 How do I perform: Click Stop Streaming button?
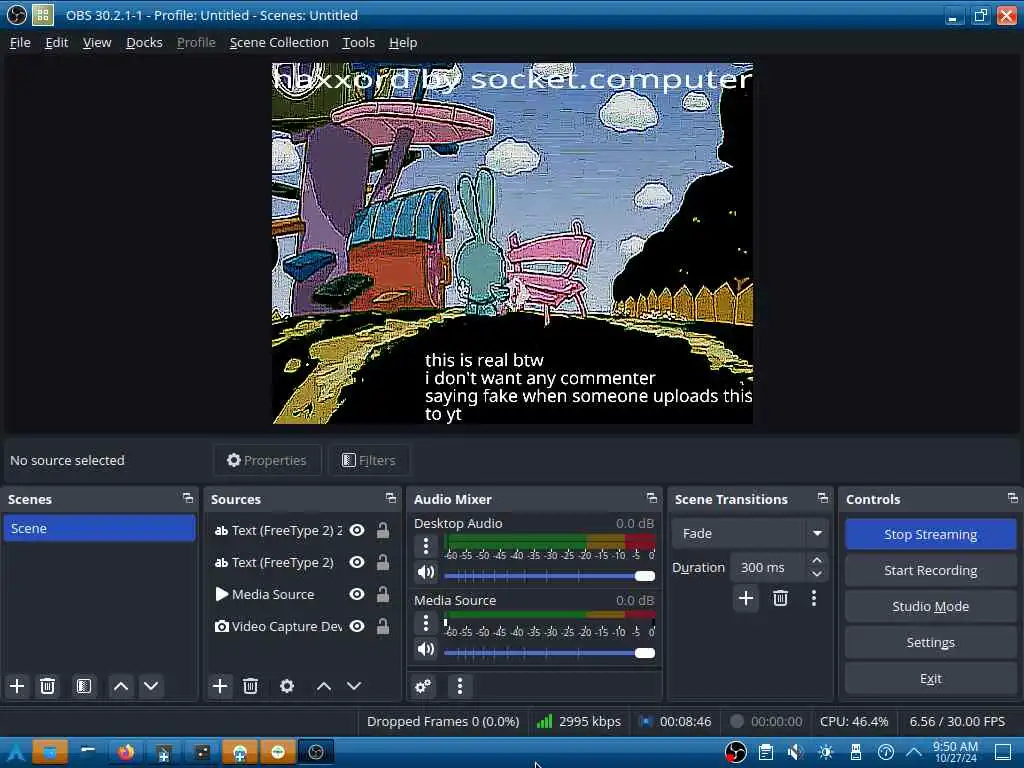(x=931, y=534)
